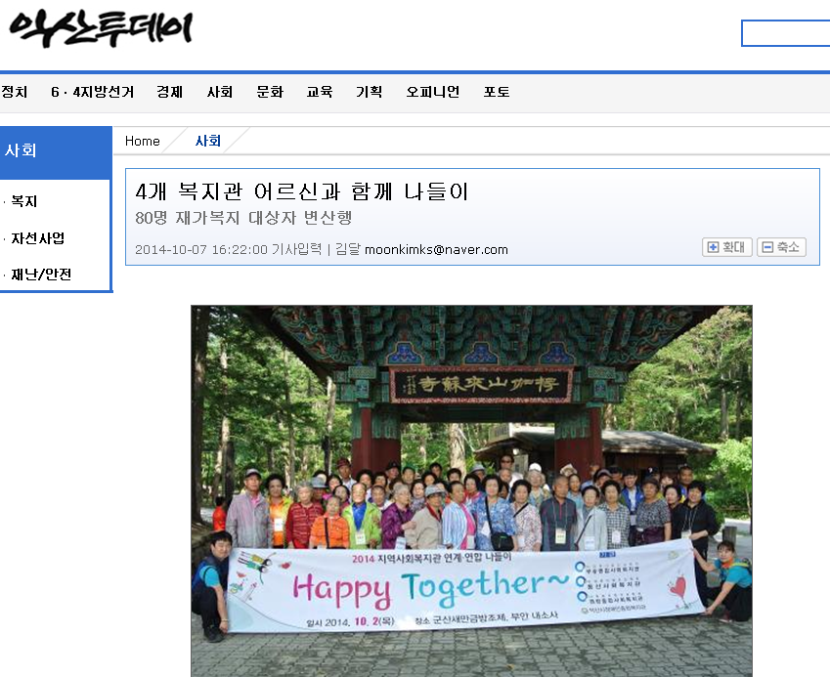
Task: Open the 복지 sidebar category
Action: pos(24,202)
